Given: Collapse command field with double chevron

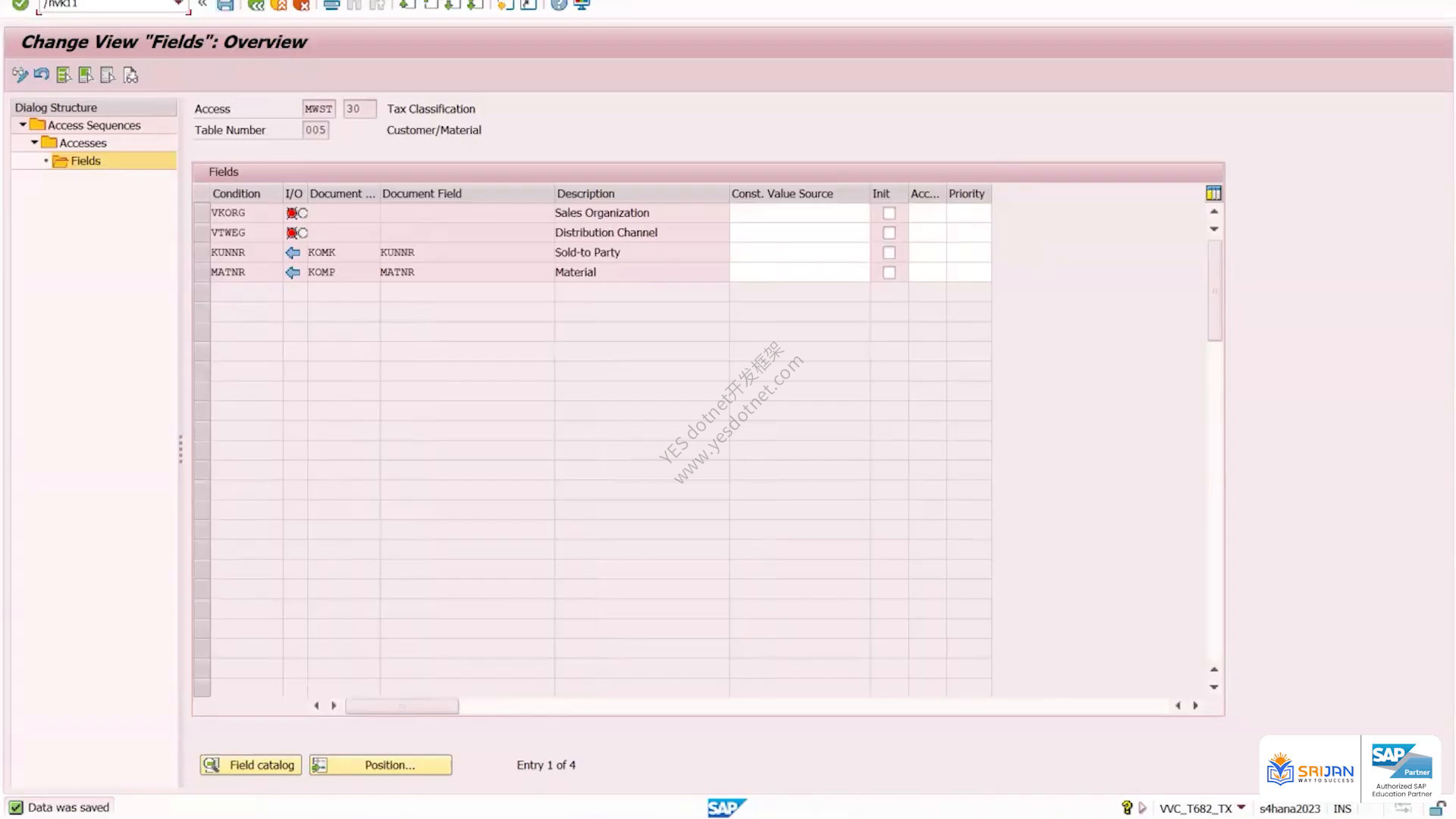Looking at the screenshot, I should [202, 5].
